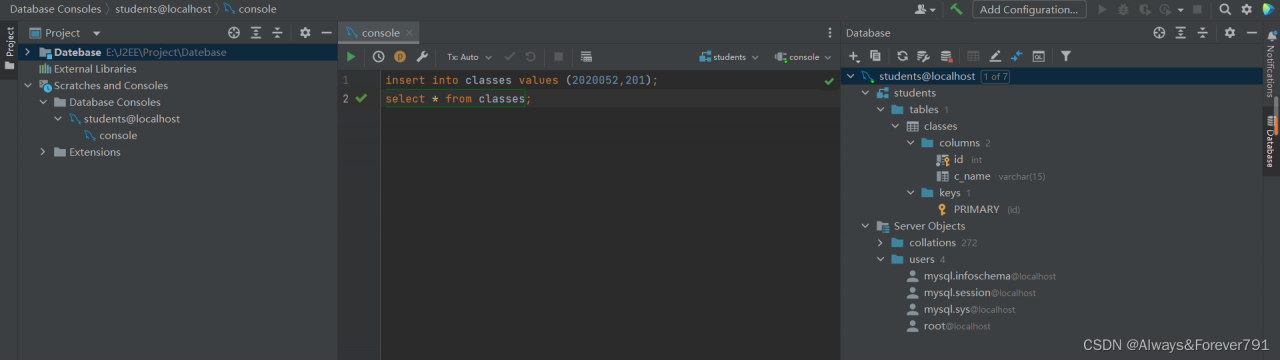Click the stop execution square icon
Viewport: 1280px width, 360px height.
tap(559, 57)
